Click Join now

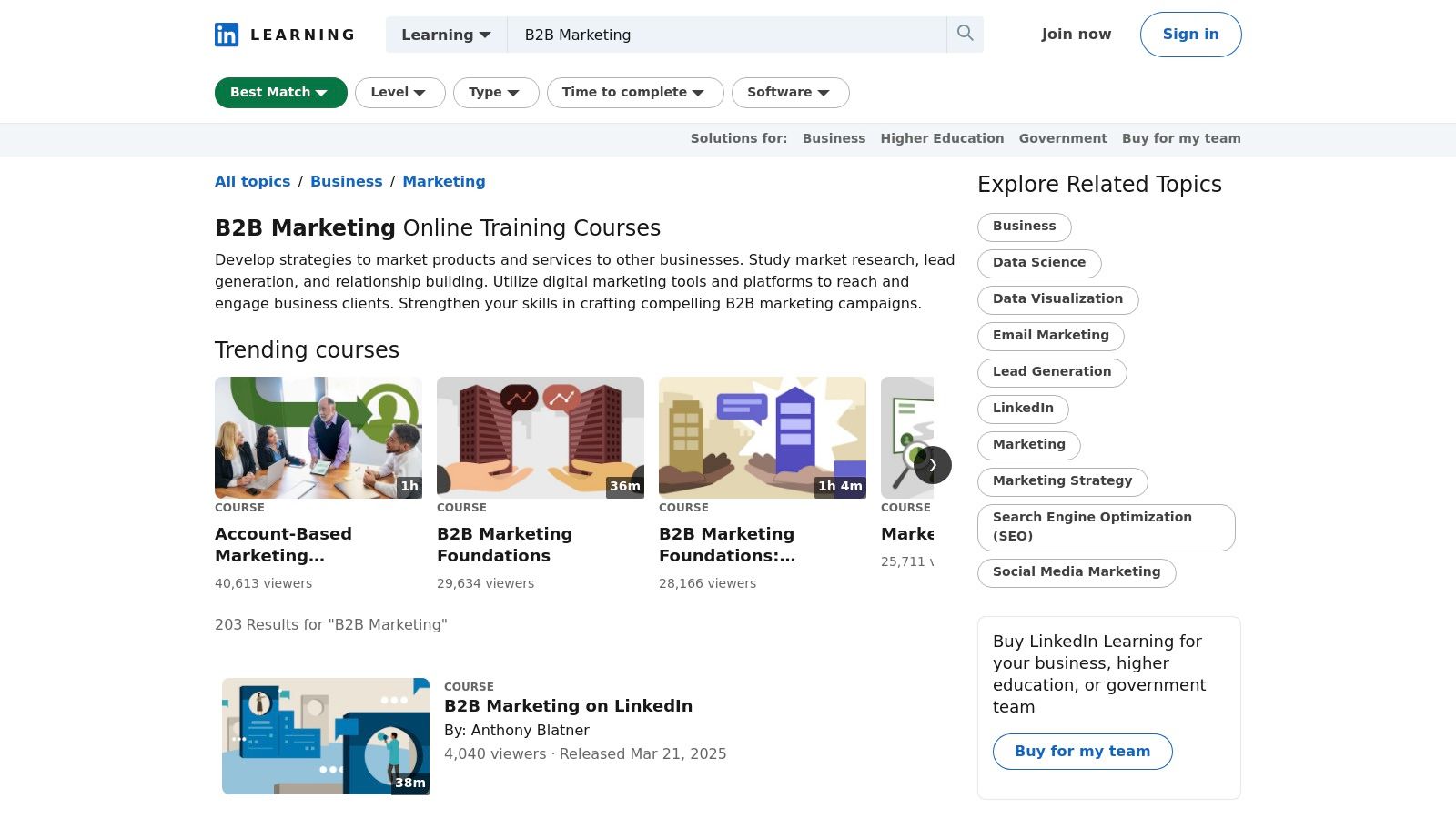tap(1077, 35)
